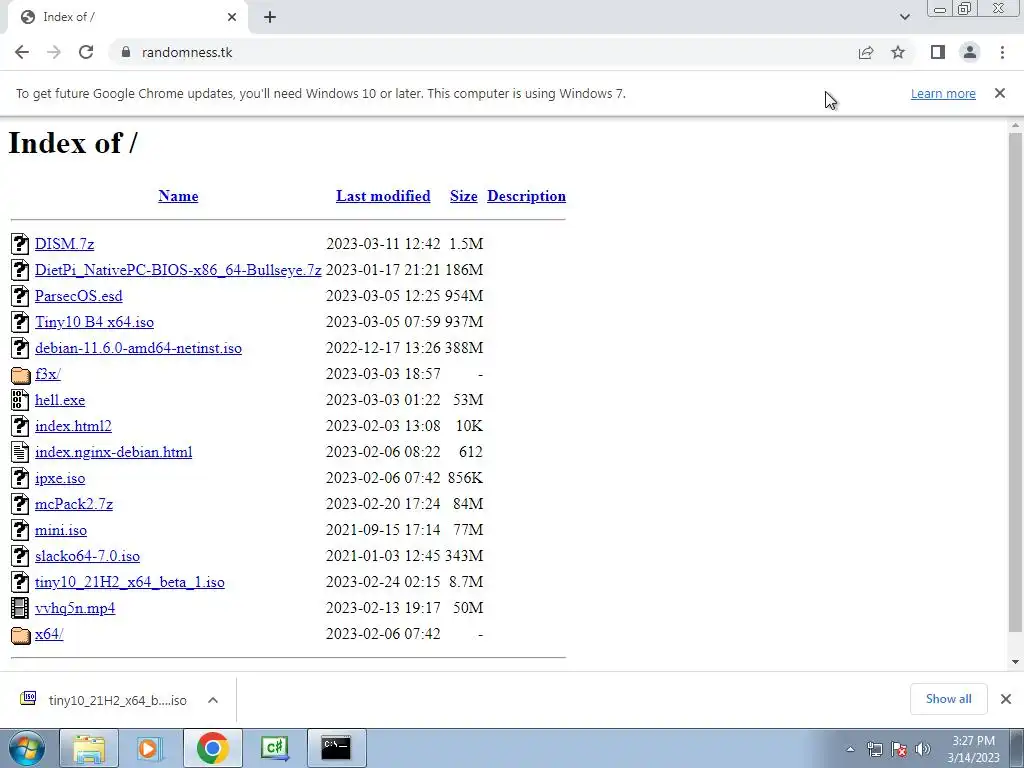Click the hell.exe link
The image size is (1024, 768).
coord(60,400)
